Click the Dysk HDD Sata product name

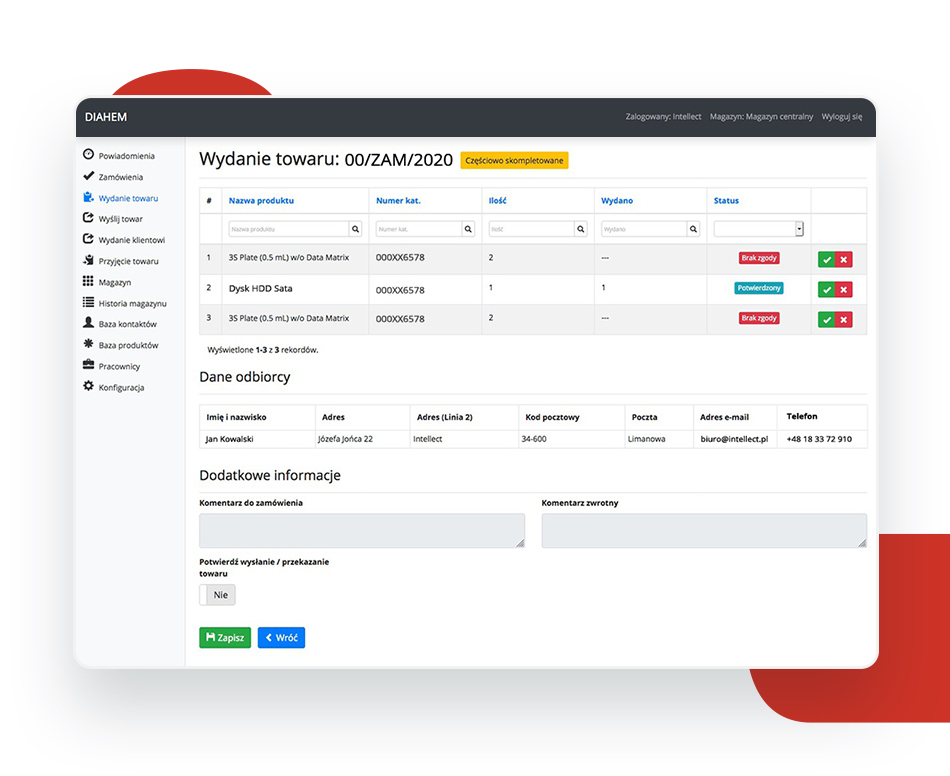click(x=261, y=288)
